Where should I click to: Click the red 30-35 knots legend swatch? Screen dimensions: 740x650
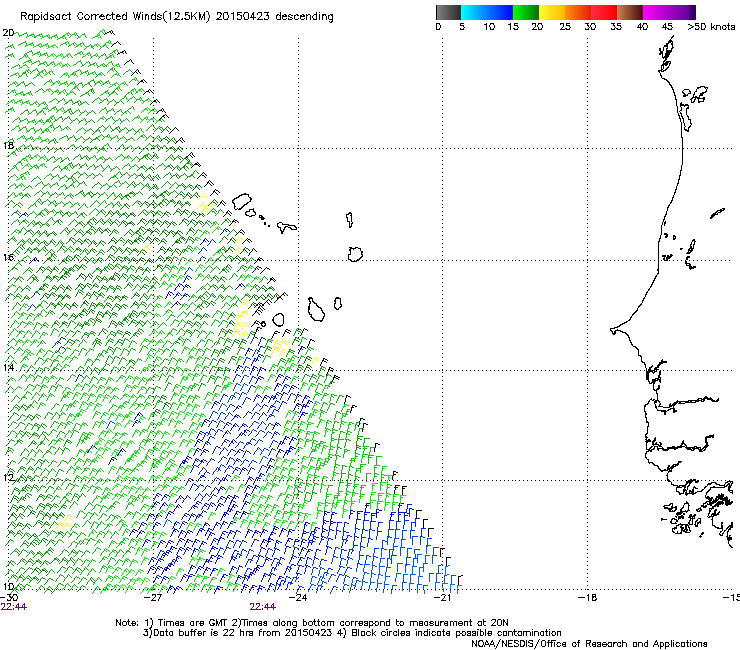tap(604, 12)
